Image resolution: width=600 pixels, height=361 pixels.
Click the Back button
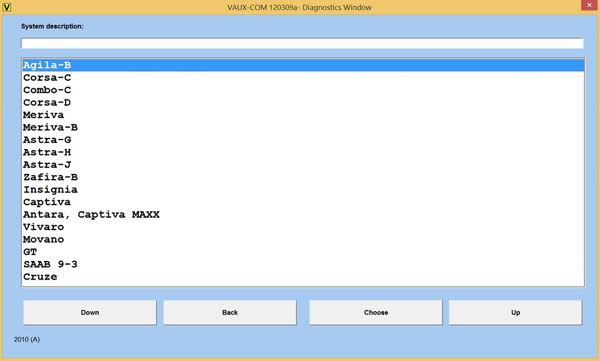[x=230, y=312]
